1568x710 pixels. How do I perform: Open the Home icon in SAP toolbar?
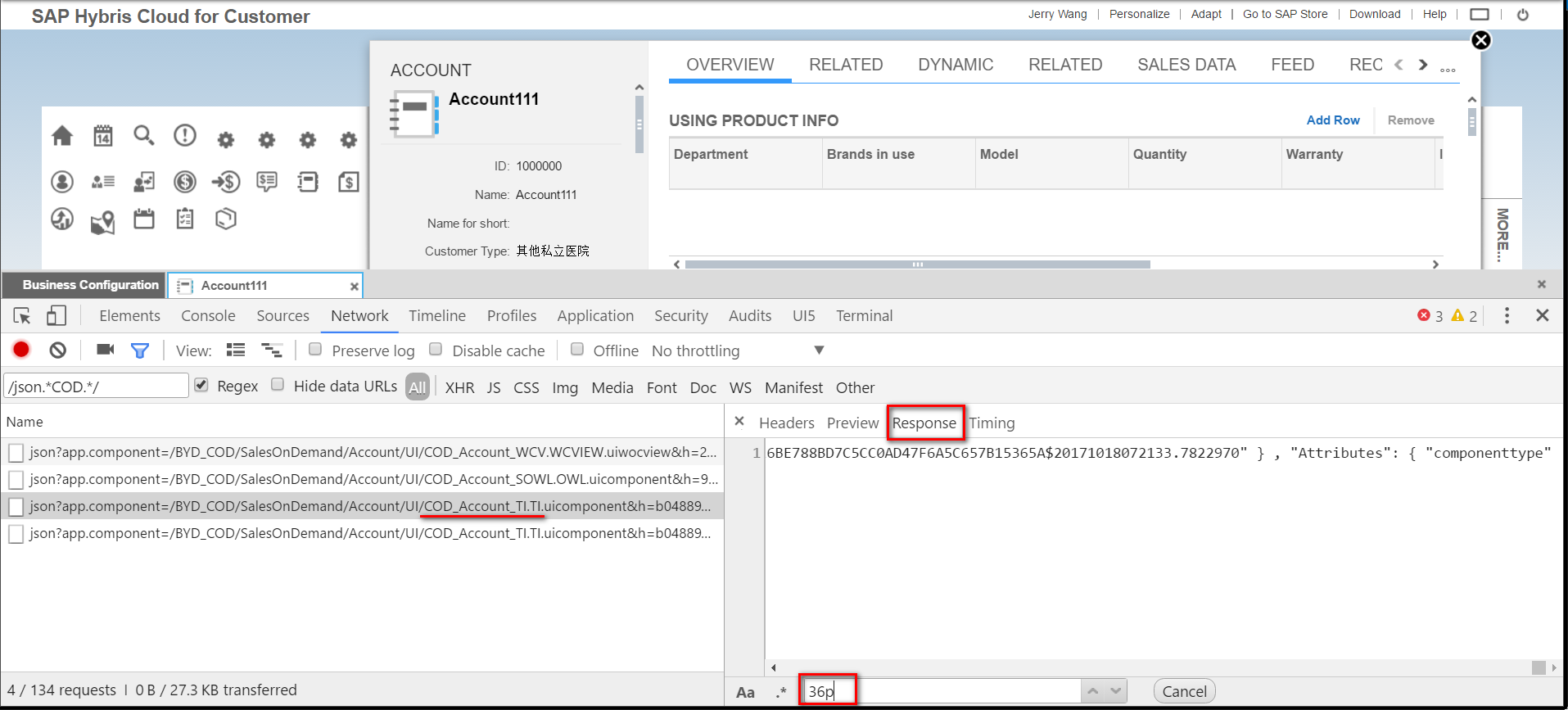[62, 136]
